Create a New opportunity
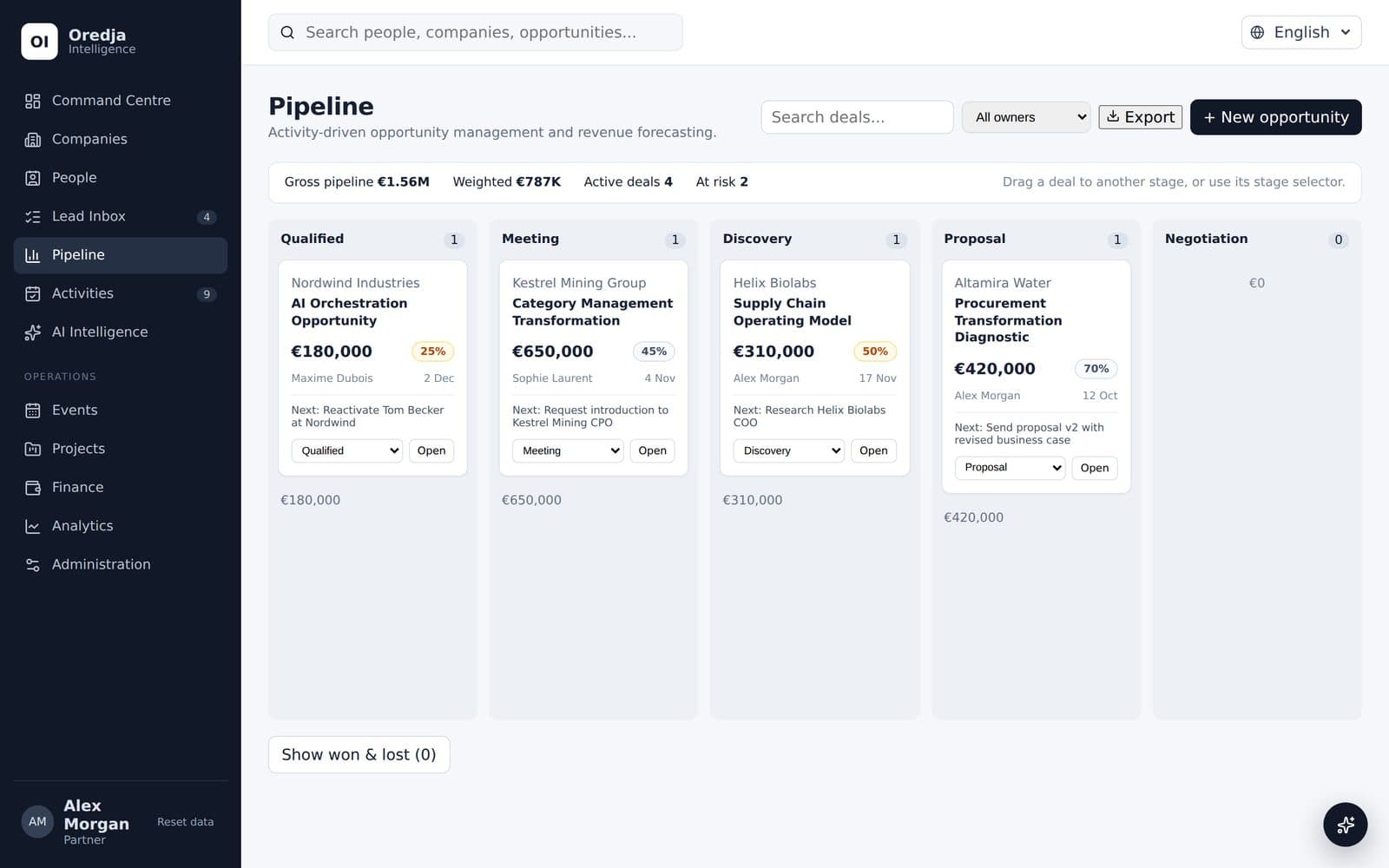Viewport: 1389px width, 868px height. (1275, 117)
